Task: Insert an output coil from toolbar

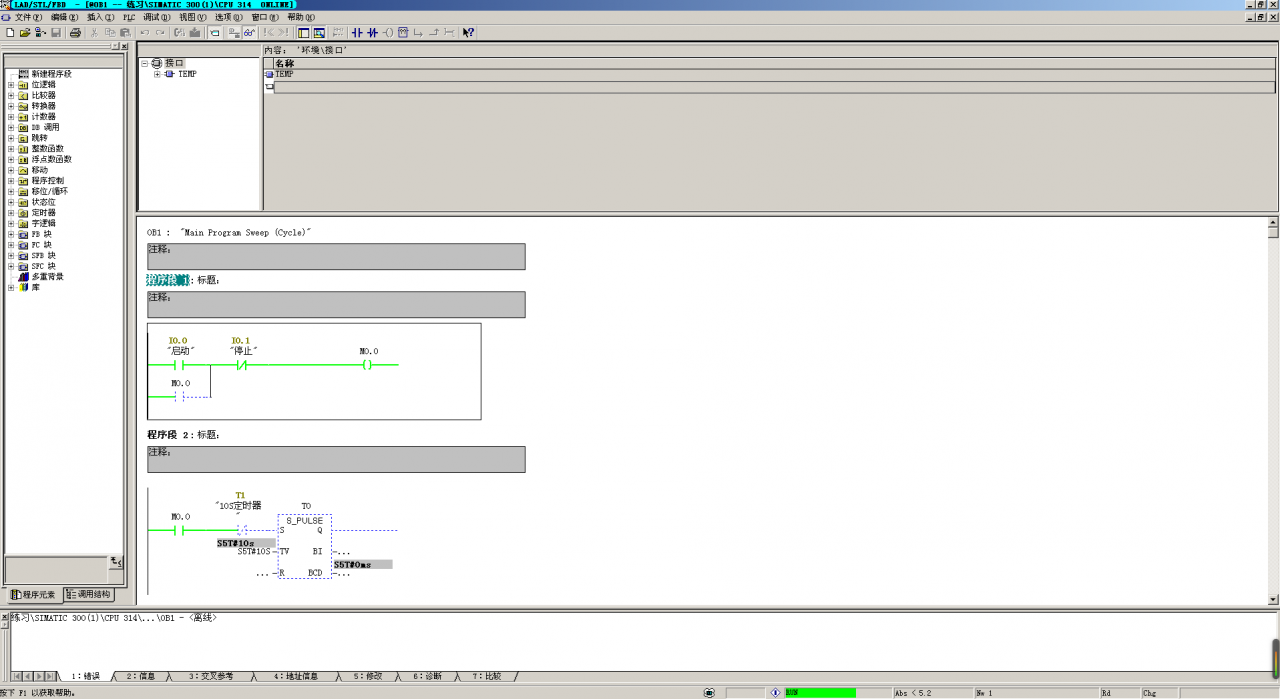Action: coord(388,33)
